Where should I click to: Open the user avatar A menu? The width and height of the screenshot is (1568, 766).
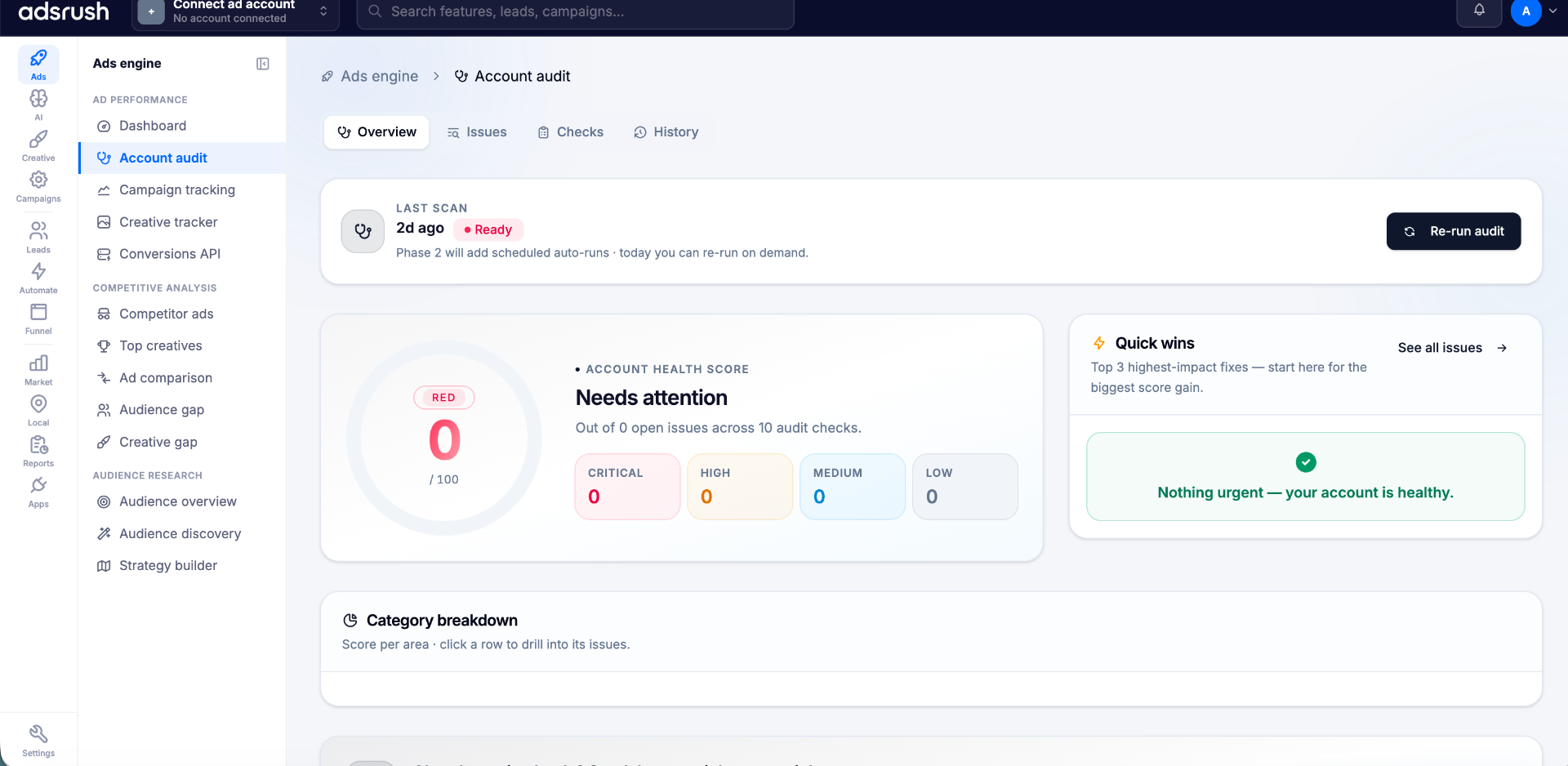click(1526, 11)
